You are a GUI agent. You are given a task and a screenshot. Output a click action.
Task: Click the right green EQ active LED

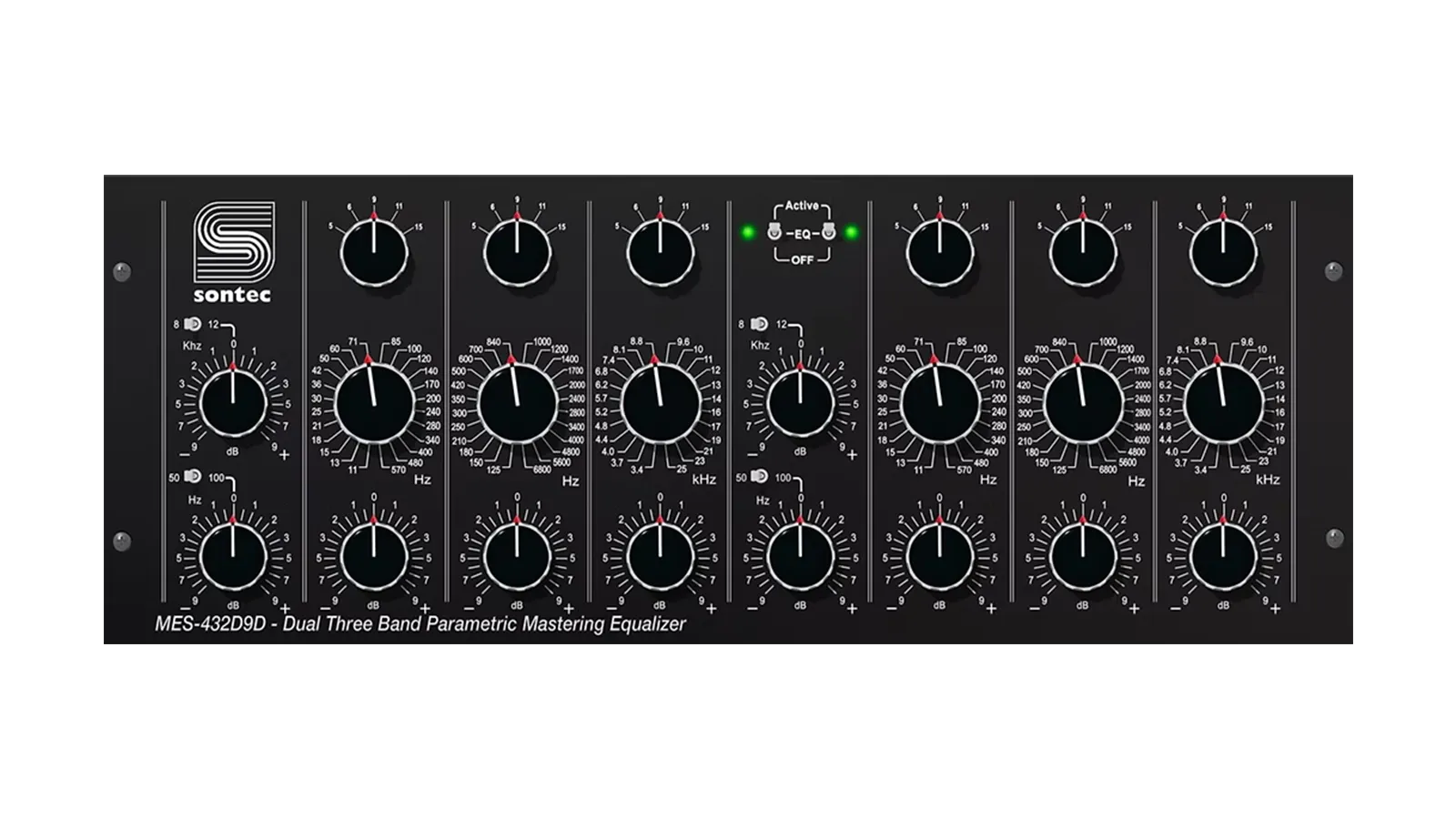point(852,233)
